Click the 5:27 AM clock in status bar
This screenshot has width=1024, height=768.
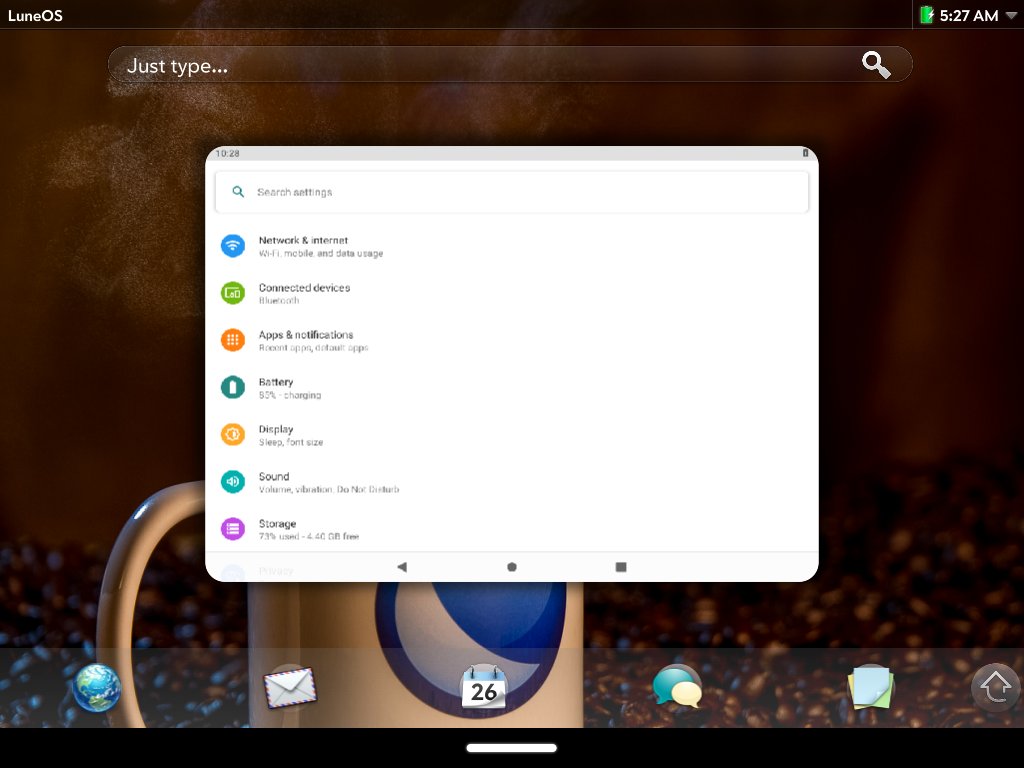(968, 16)
